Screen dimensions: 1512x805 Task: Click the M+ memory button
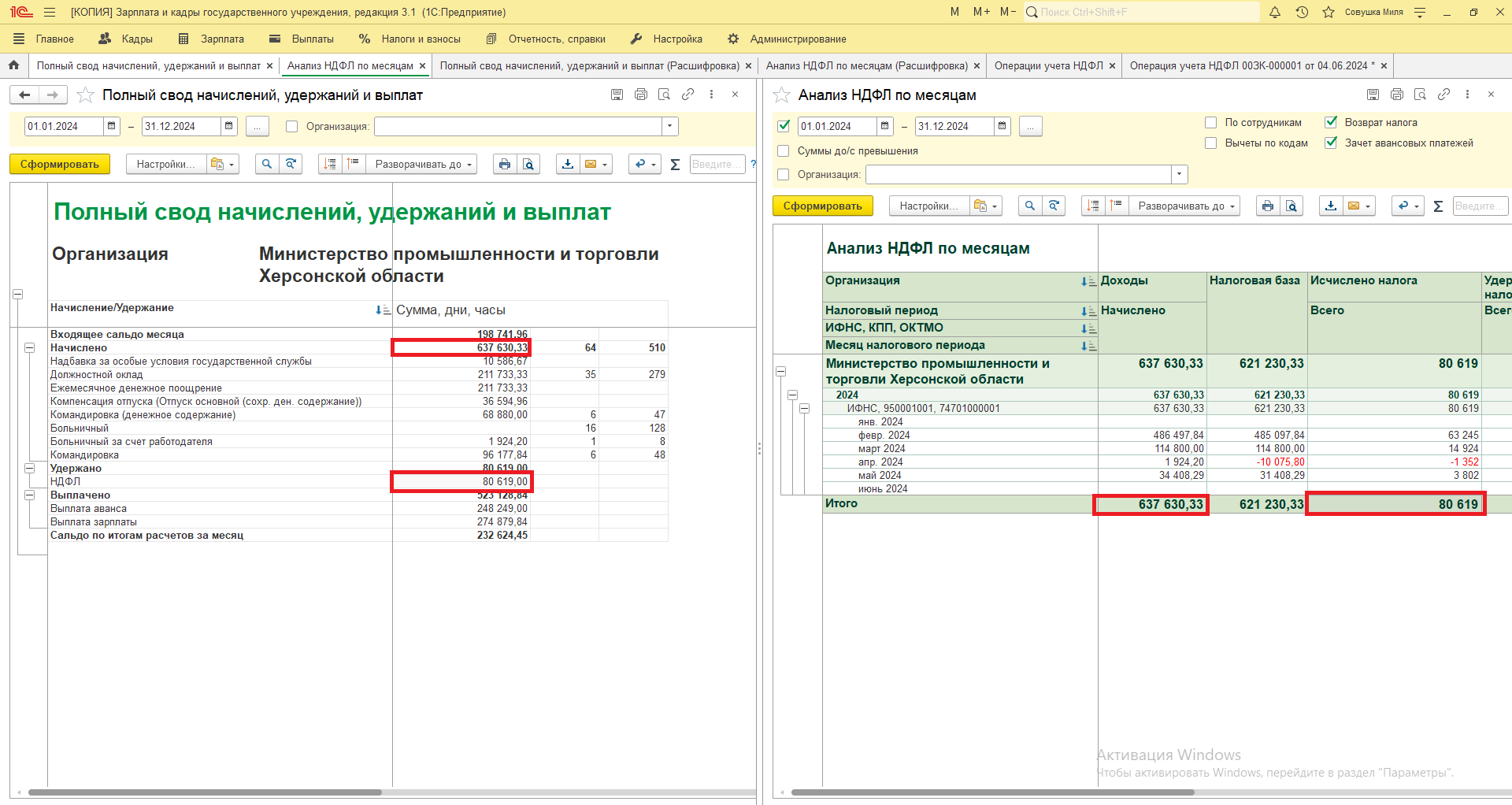[981, 12]
